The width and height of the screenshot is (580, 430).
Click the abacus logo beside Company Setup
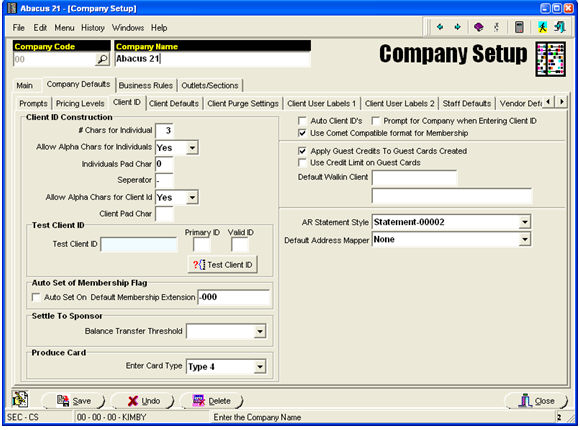pos(551,59)
